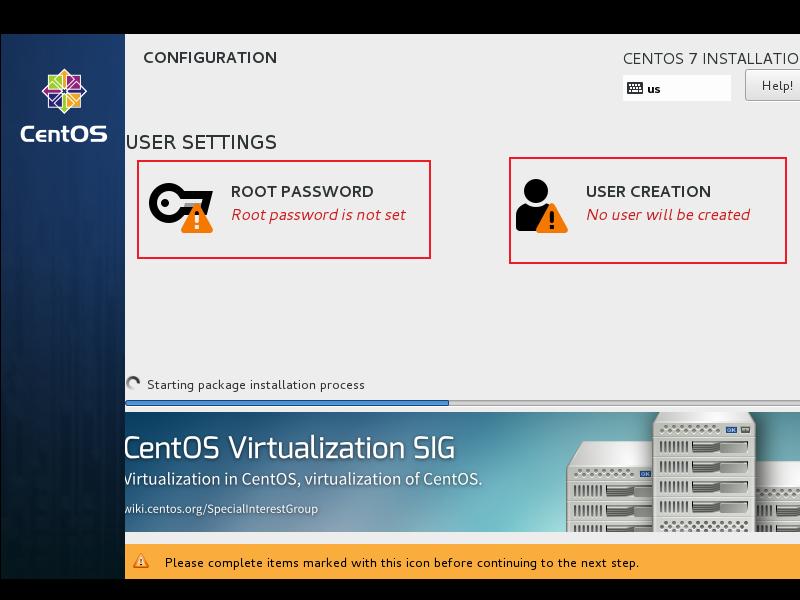Click the spinning progress indicator icon
Image resolution: width=800 pixels, height=600 pixels.
click(134, 384)
